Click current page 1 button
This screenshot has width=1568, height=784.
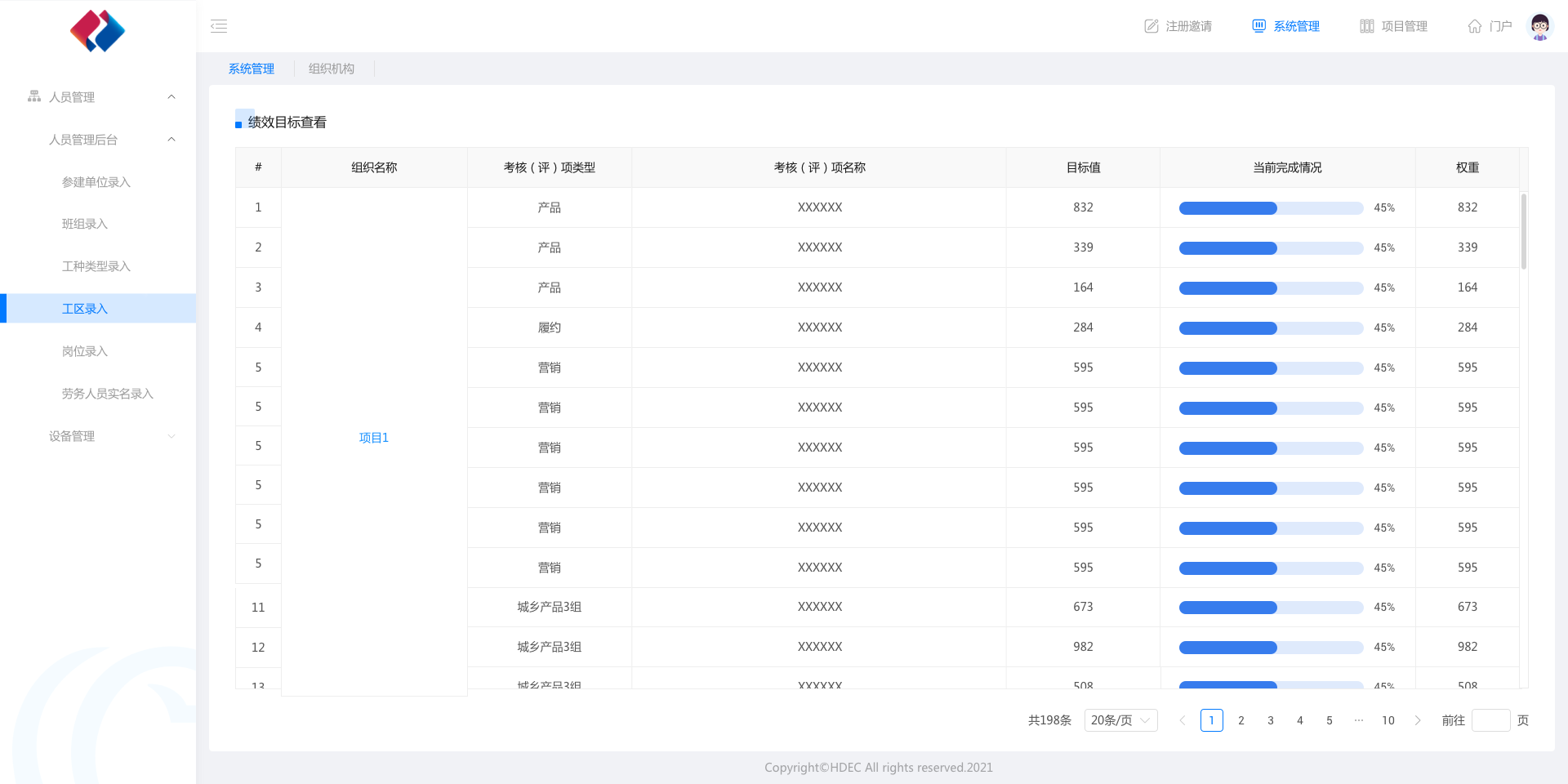click(1212, 720)
